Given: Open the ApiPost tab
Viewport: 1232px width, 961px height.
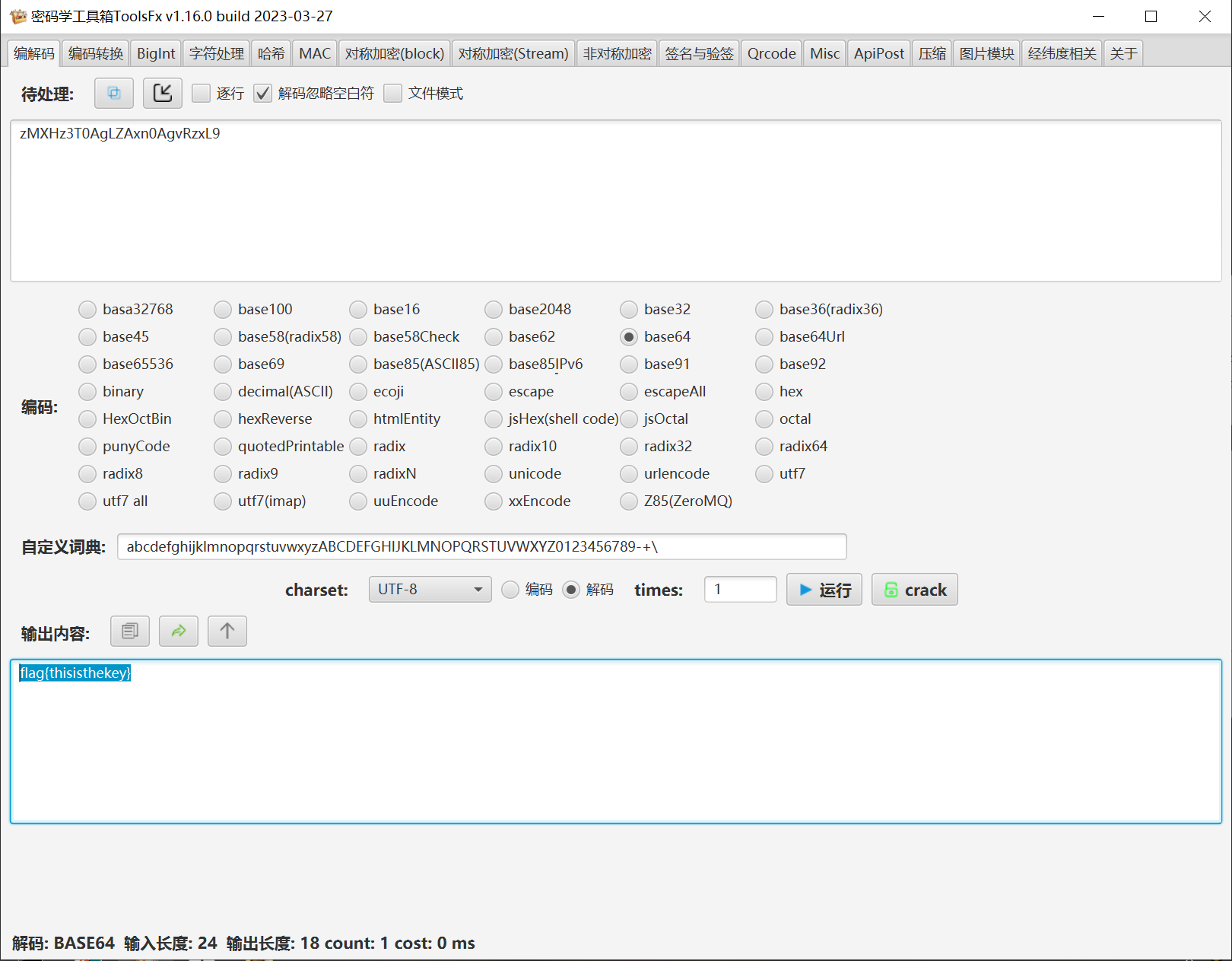Looking at the screenshot, I should coord(879,53).
